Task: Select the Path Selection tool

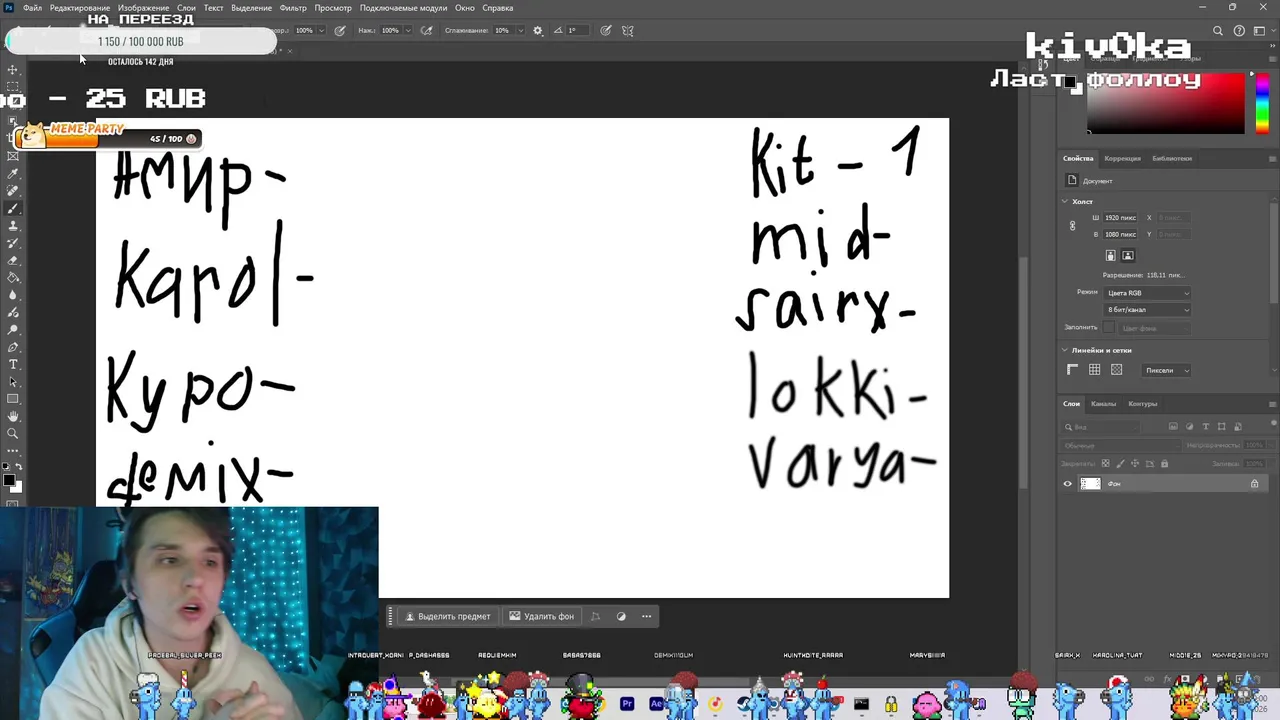Action: click(x=13, y=381)
